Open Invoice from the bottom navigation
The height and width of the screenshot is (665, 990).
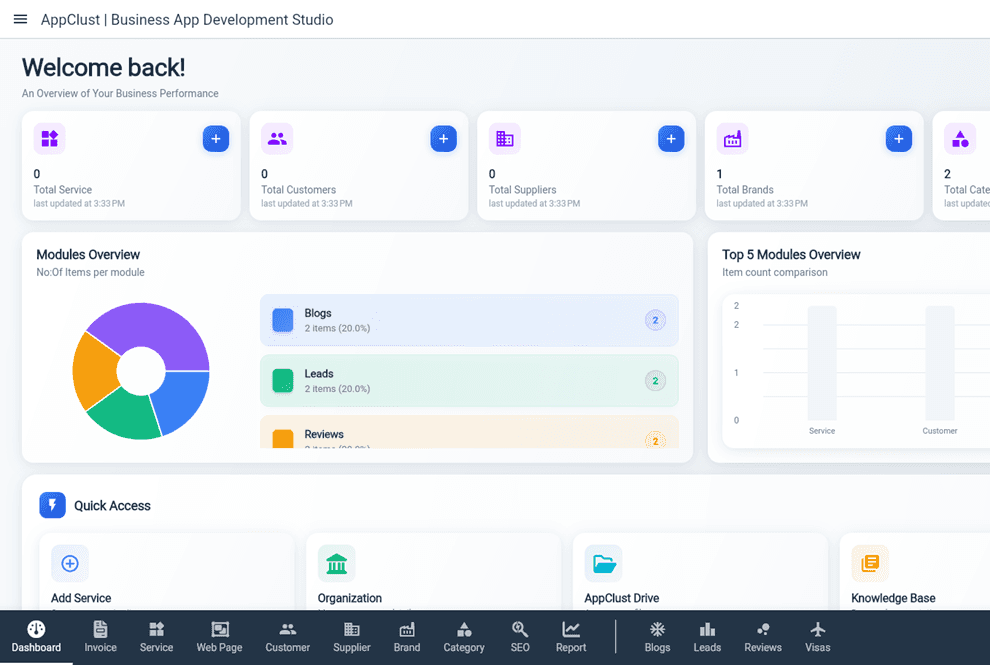pyautogui.click(x=100, y=637)
